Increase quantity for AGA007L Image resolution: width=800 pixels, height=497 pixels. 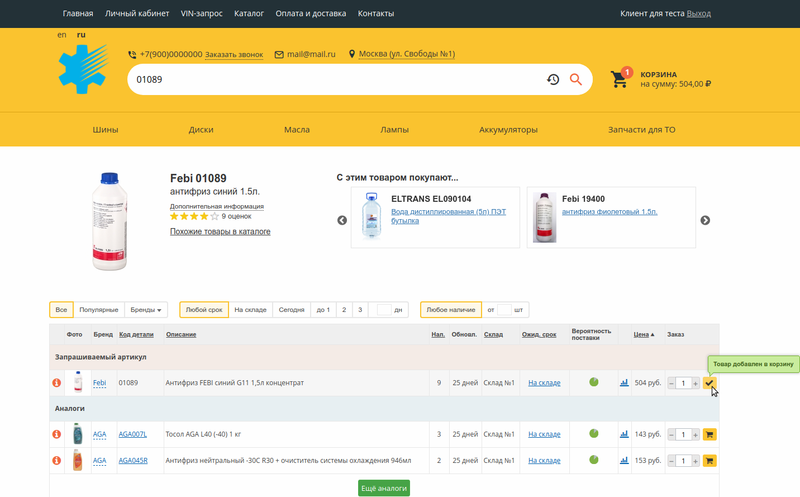coord(695,435)
